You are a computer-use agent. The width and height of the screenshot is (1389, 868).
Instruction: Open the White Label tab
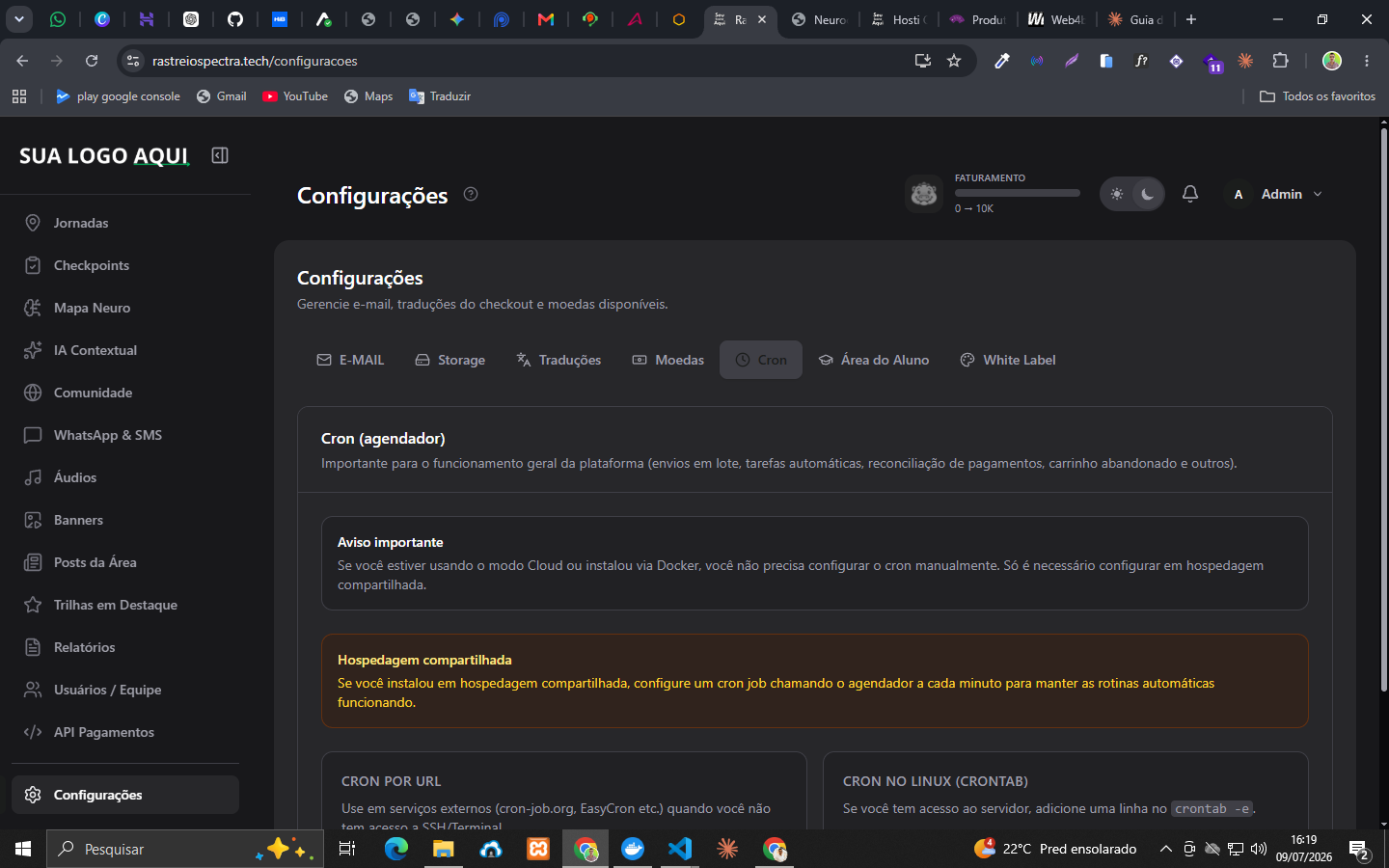(x=1008, y=360)
